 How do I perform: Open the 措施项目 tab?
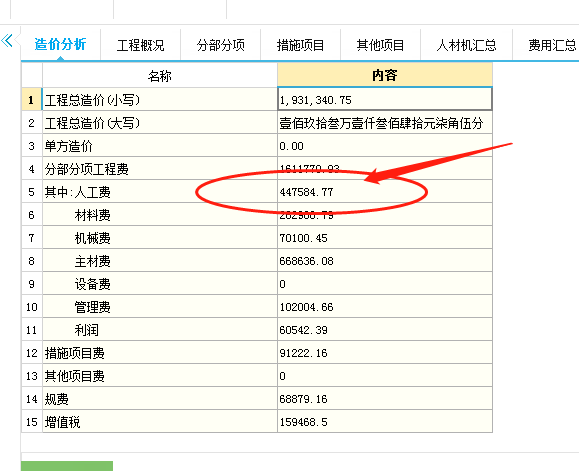pos(300,45)
